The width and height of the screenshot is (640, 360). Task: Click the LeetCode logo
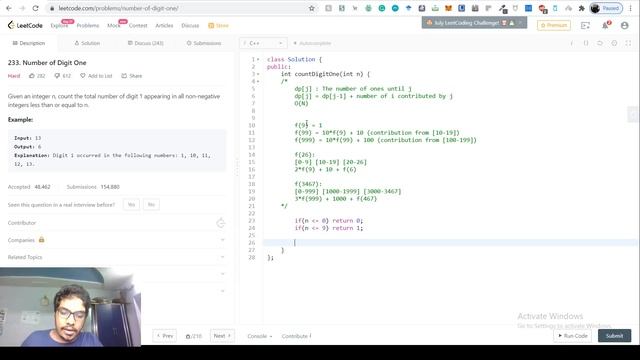coord(25,25)
